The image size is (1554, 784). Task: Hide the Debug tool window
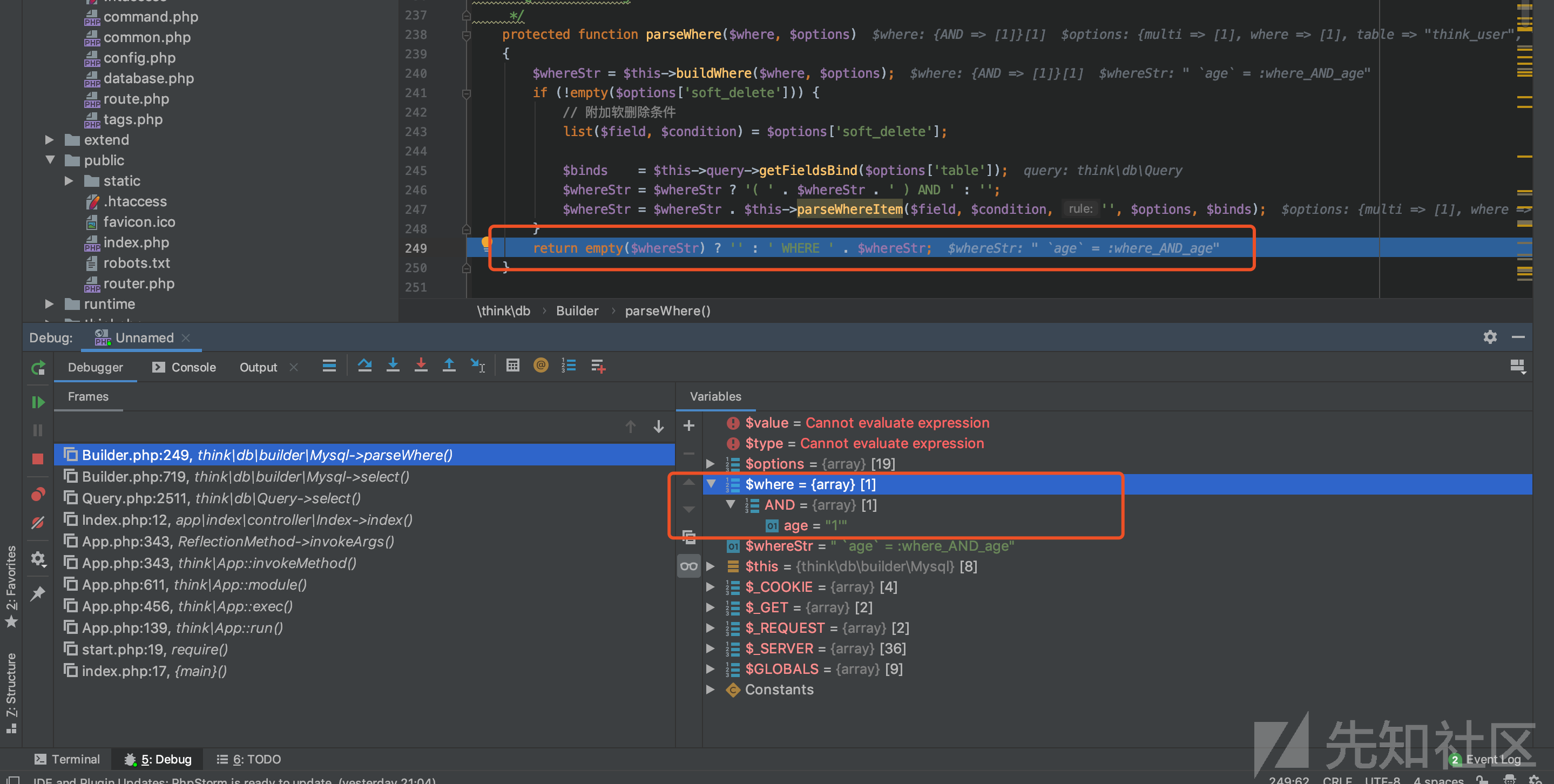pos(1518,337)
